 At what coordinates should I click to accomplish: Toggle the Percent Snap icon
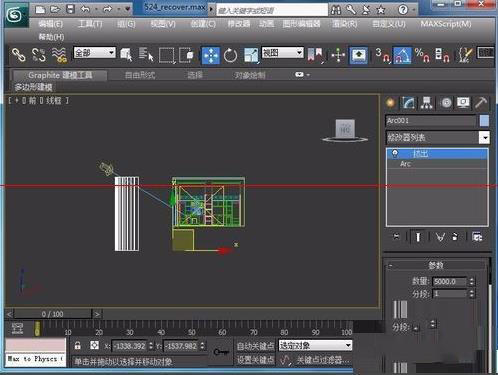tap(422, 55)
